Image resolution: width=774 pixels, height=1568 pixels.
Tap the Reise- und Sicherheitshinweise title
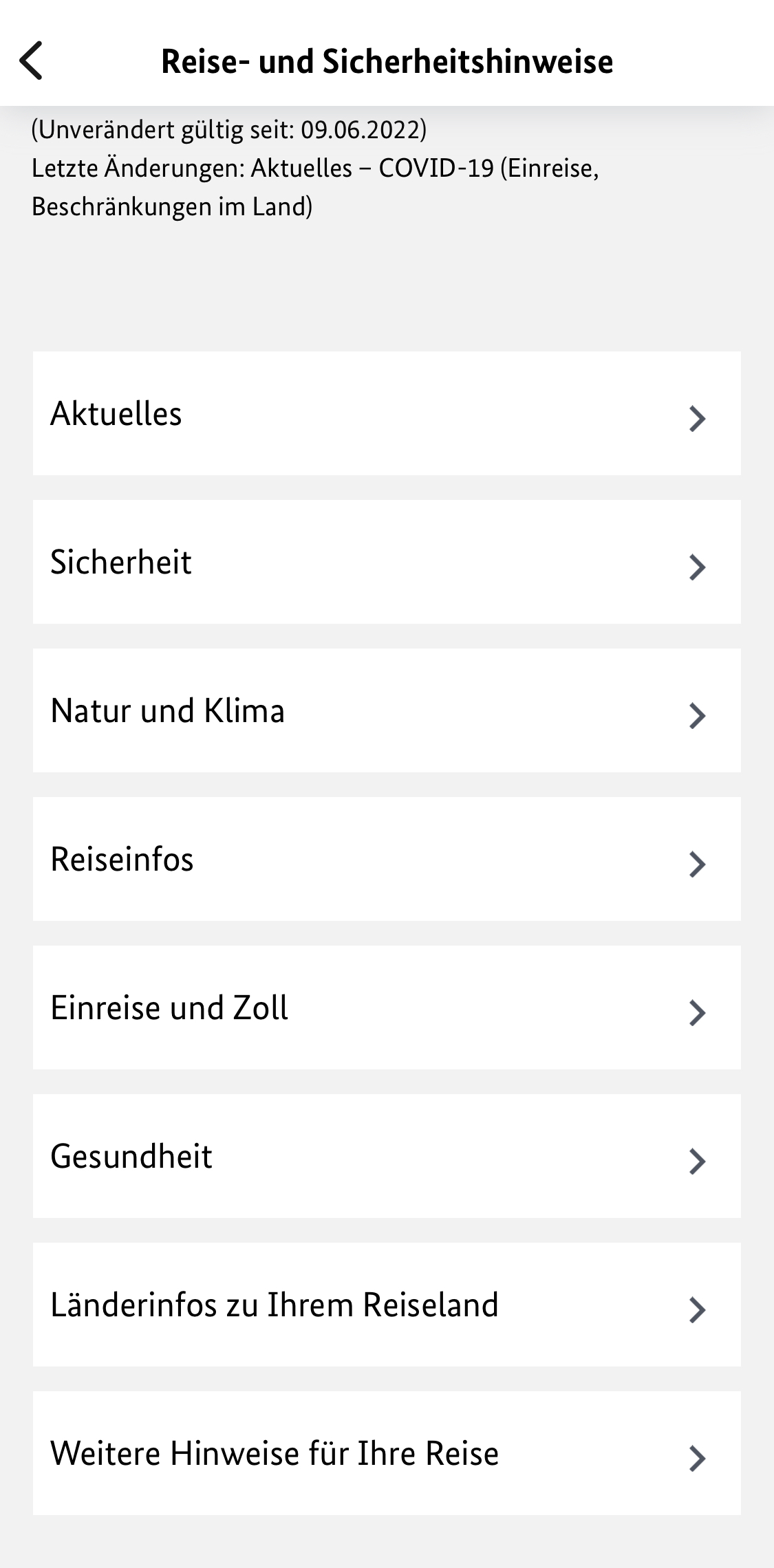(x=387, y=61)
